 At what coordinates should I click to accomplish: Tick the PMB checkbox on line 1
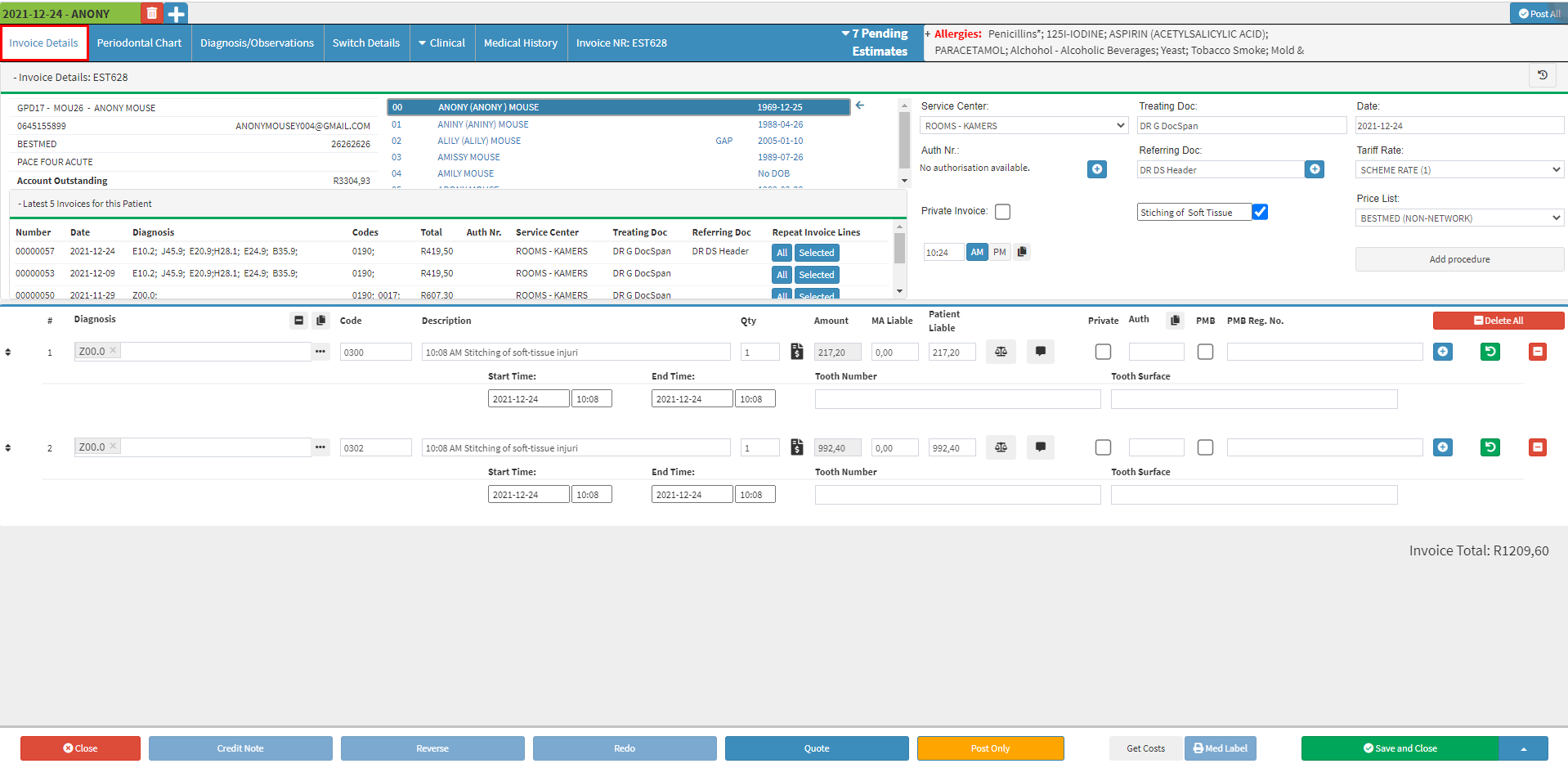pos(1205,352)
